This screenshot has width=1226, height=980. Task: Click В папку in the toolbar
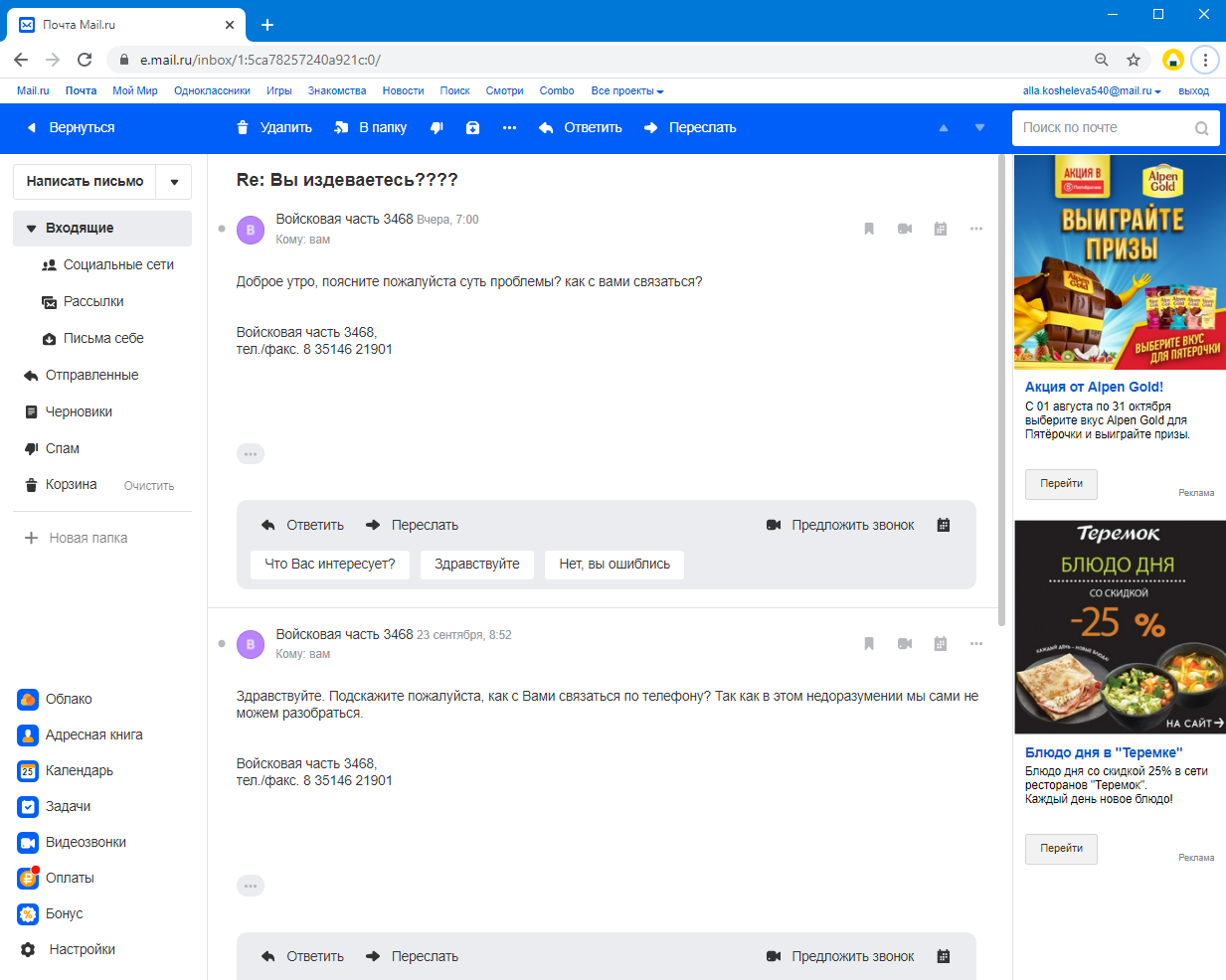(x=371, y=128)
